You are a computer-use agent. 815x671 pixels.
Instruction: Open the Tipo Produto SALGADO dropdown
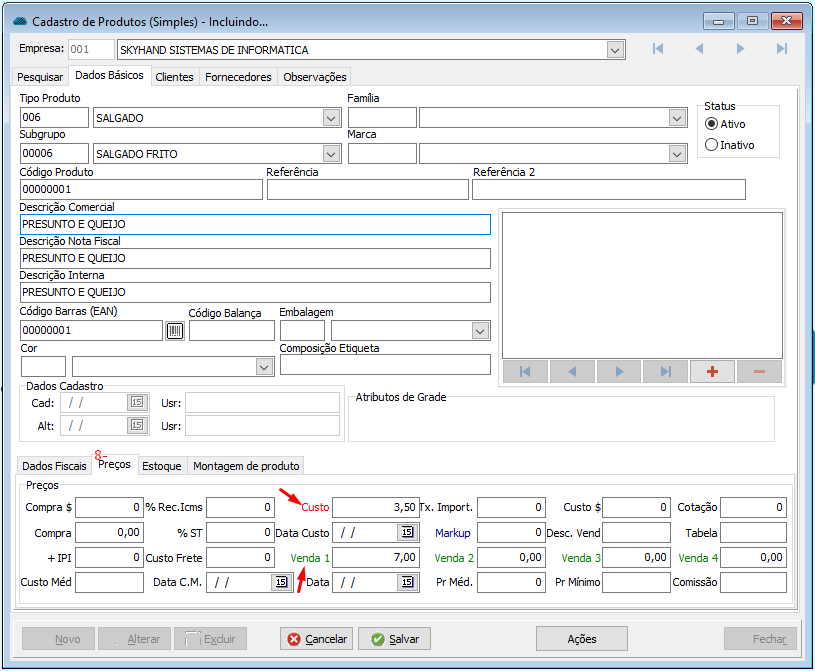(331, 118)
